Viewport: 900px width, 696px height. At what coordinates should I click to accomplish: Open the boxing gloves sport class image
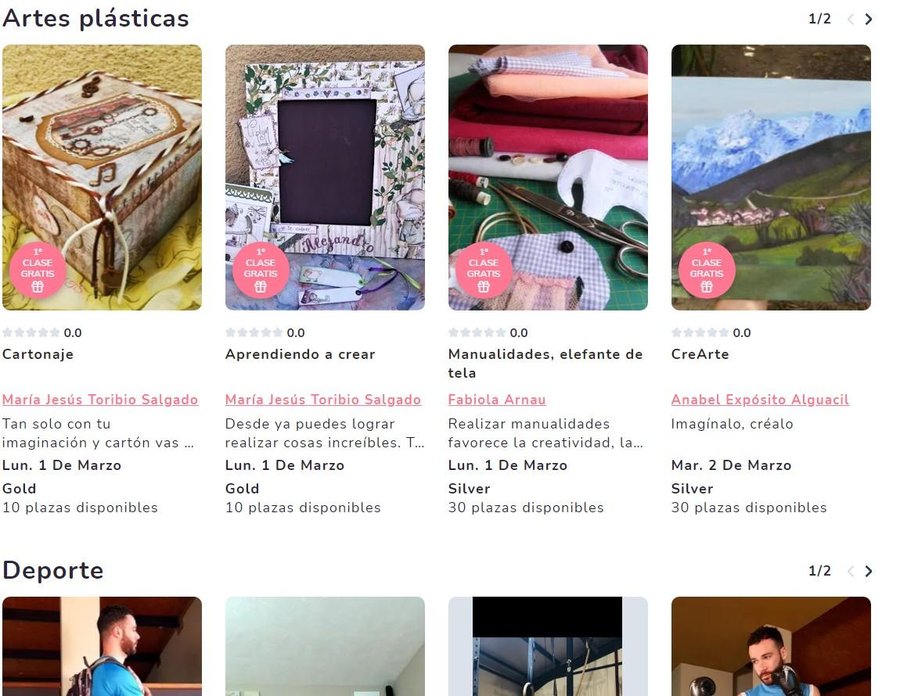pos(771,646)
